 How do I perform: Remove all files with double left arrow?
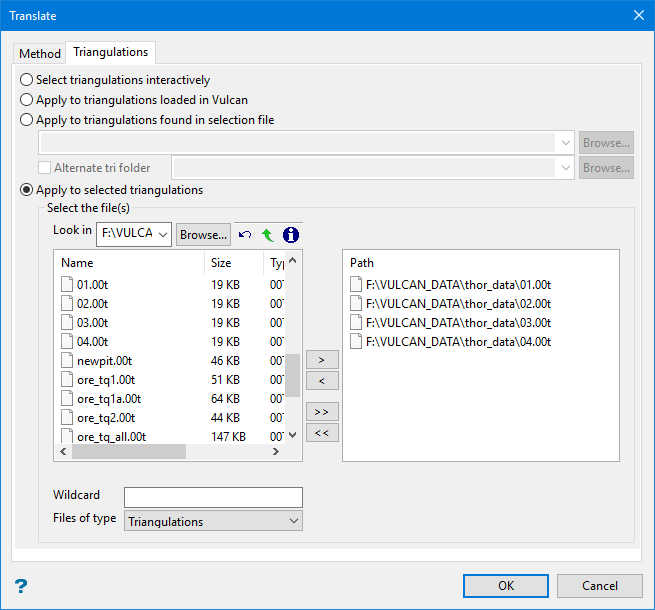click(322, 433)
